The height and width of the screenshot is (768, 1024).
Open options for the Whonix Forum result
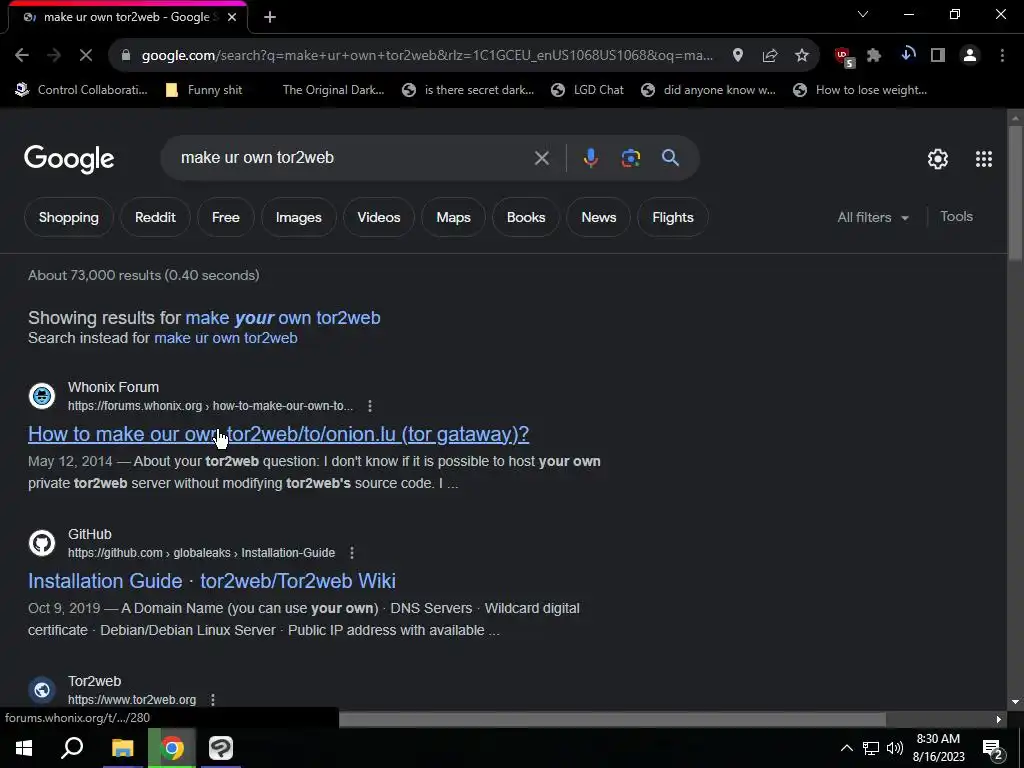(x=370, y=406)
